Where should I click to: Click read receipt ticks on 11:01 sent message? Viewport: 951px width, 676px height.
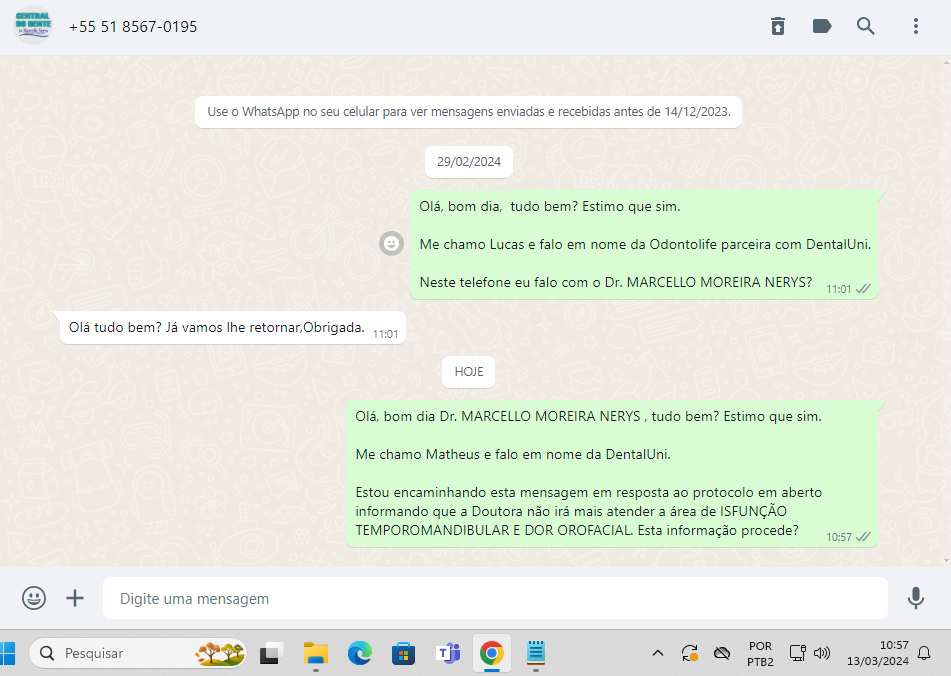point(863,289)
